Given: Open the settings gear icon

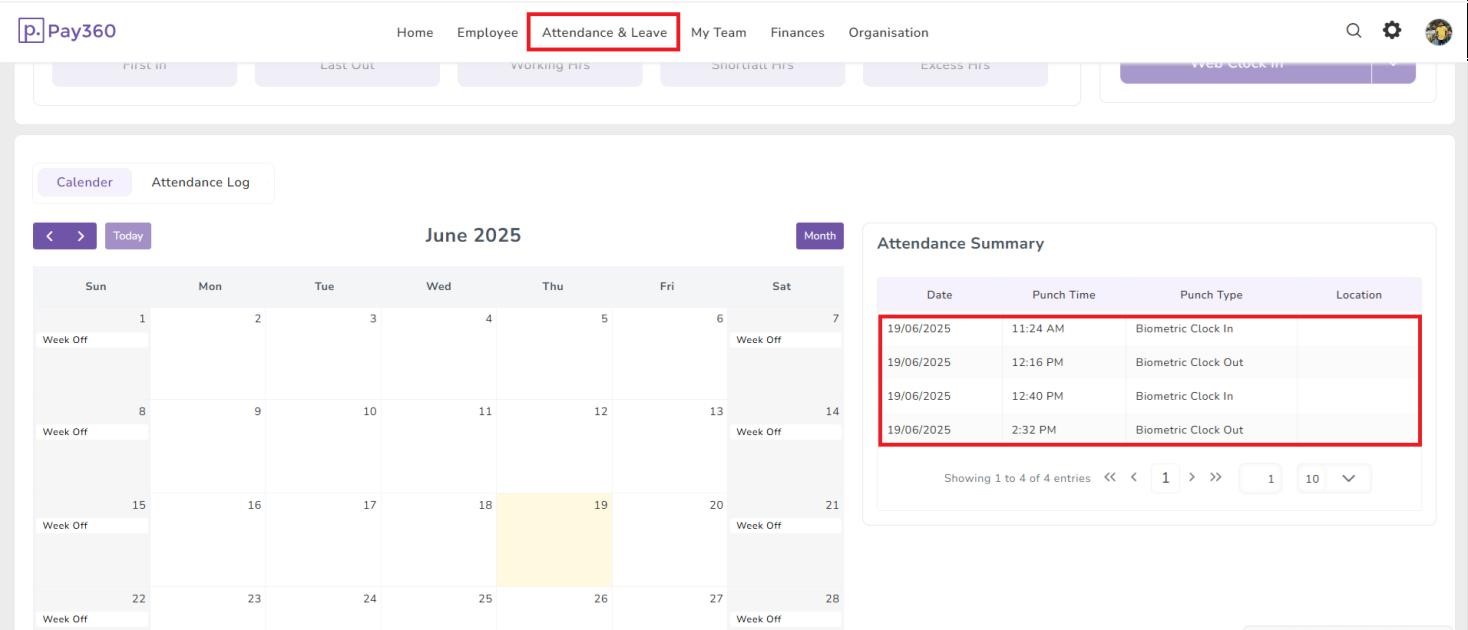Looking at the screenshot, I should pyautogui.click(x=1391, y=31).
